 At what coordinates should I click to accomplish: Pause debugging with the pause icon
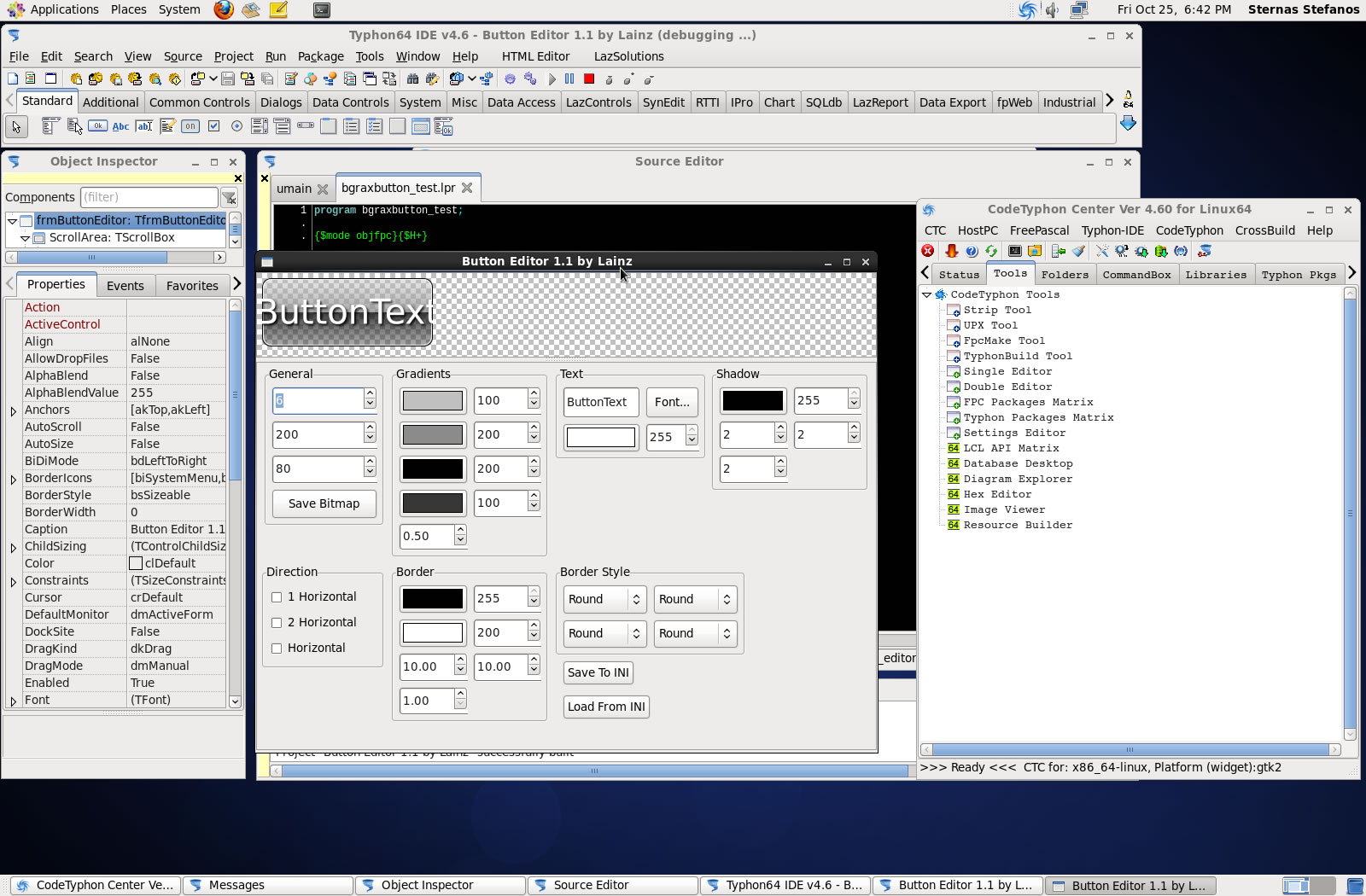[569, 79]
